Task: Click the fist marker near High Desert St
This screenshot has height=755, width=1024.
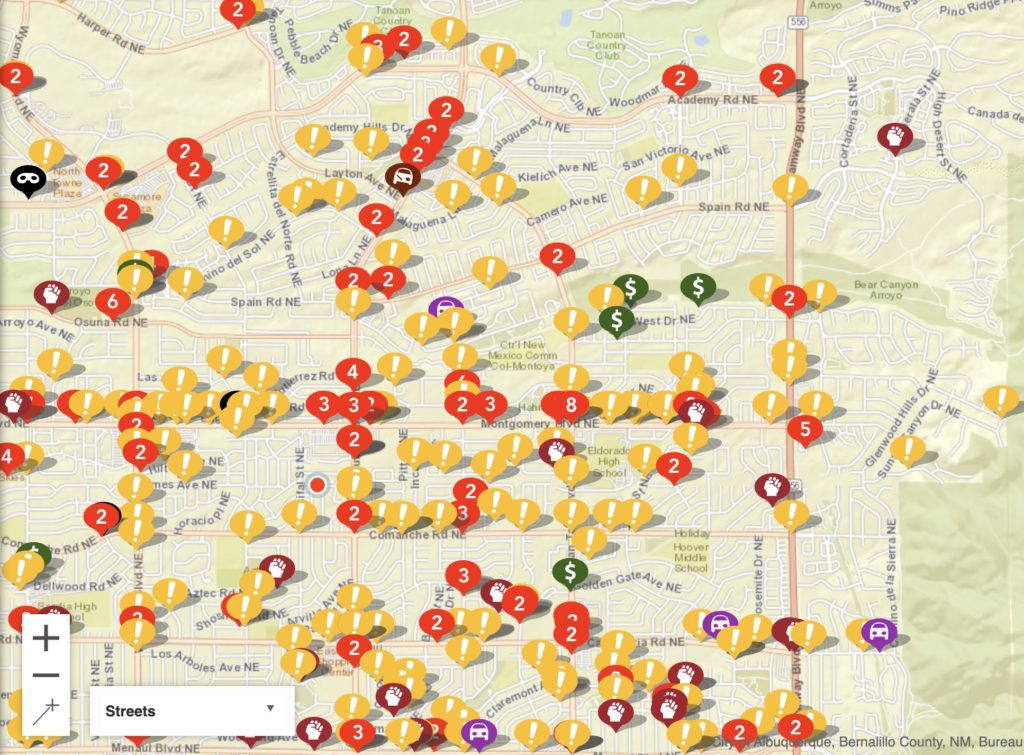Action: tap(894, 136)
